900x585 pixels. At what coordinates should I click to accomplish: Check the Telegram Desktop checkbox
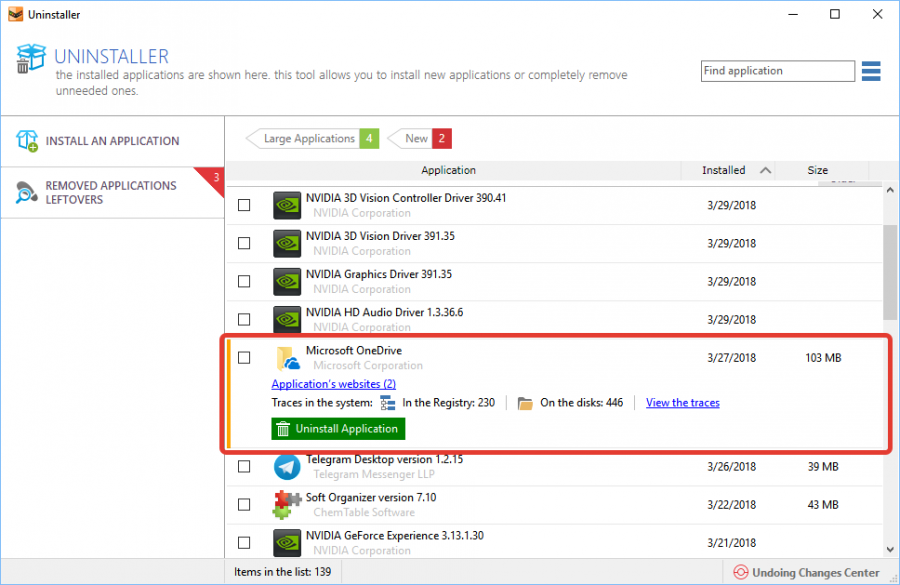[244, 466]
